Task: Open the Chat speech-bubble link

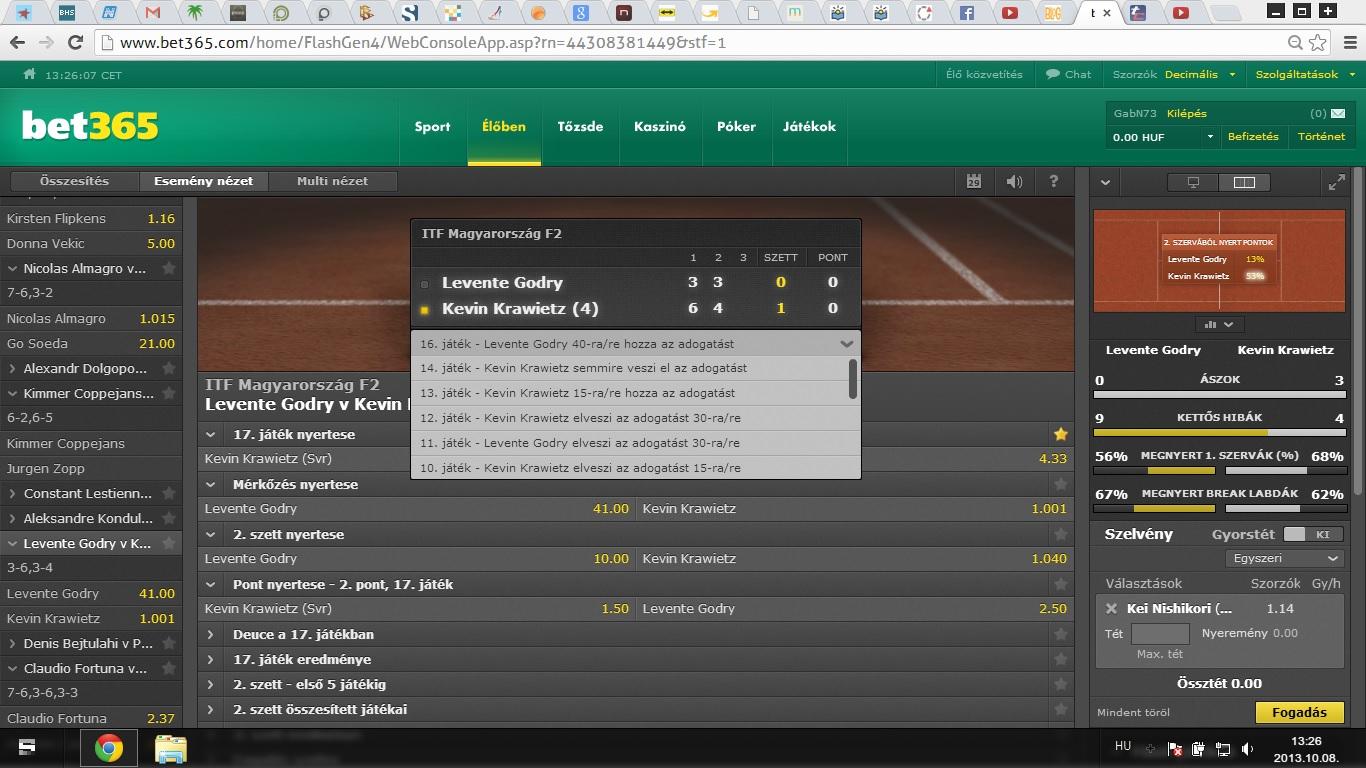Action: click(1069, 74)
